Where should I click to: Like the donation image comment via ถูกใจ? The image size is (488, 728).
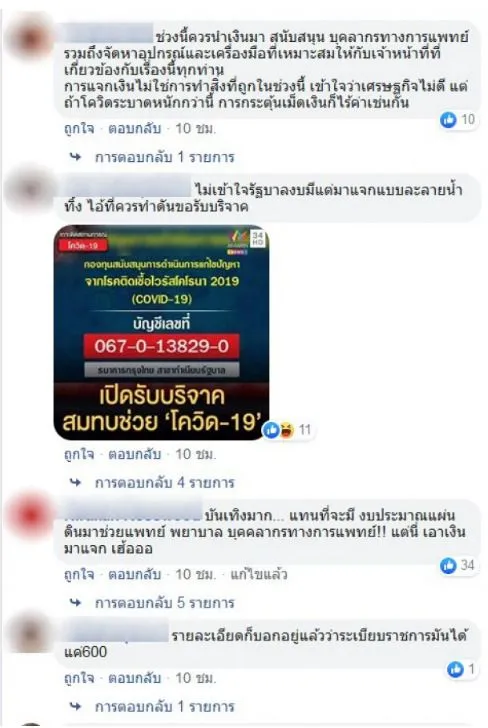click(x=79, y=454)
